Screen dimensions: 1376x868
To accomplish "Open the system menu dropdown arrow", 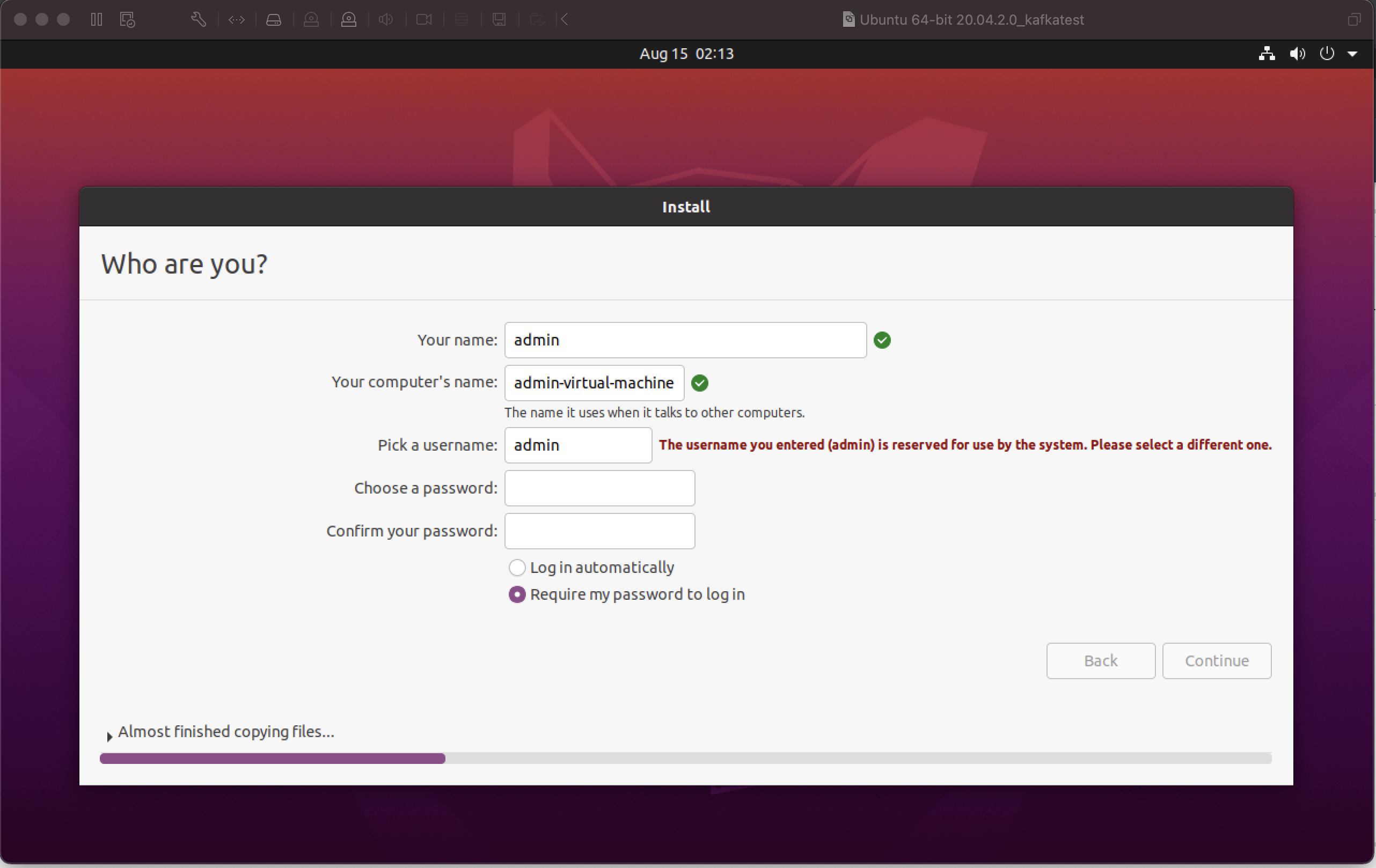I will pyautogui.click(x=1352, y=54).
